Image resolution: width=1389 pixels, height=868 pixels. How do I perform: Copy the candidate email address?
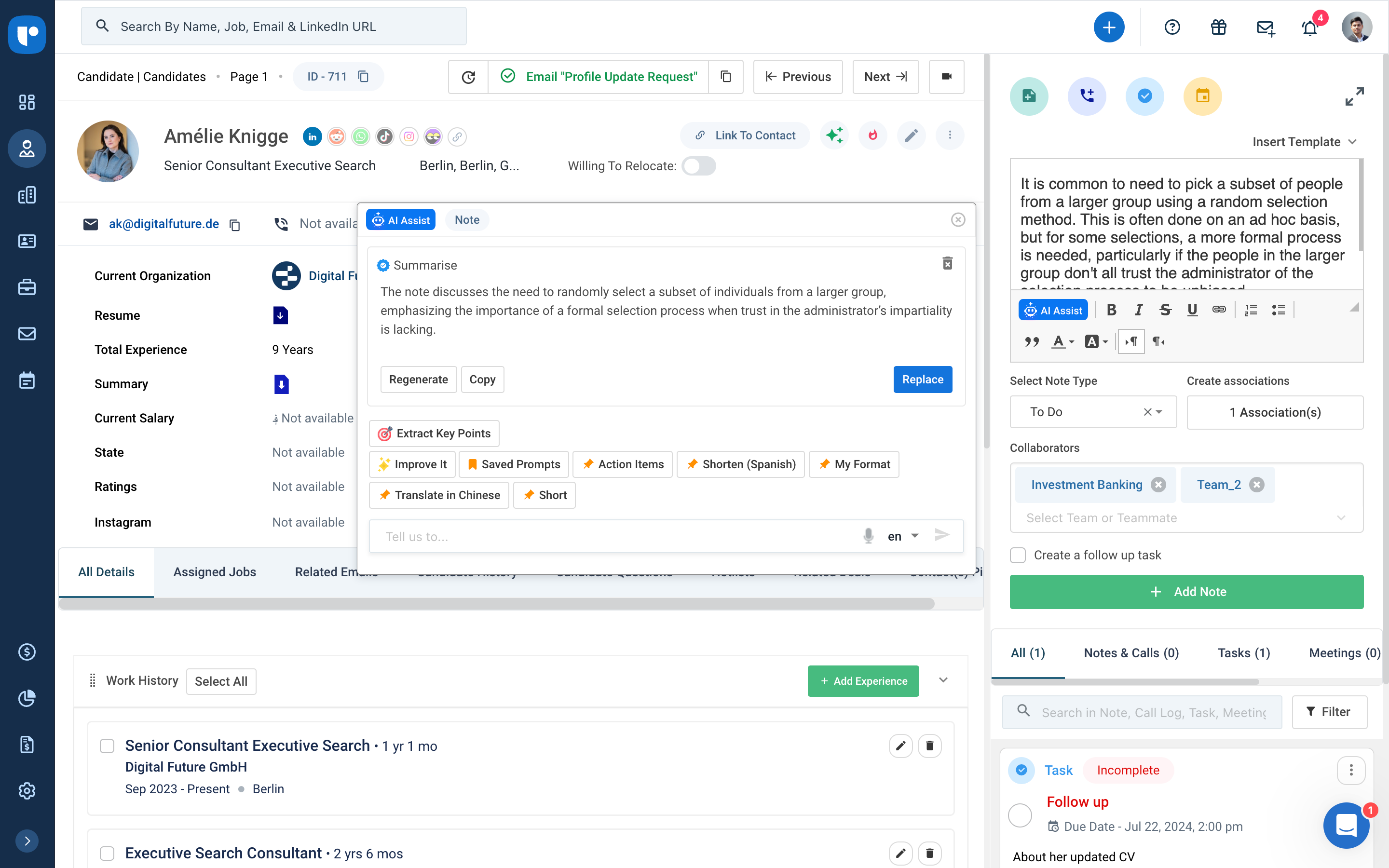[235, 224]
